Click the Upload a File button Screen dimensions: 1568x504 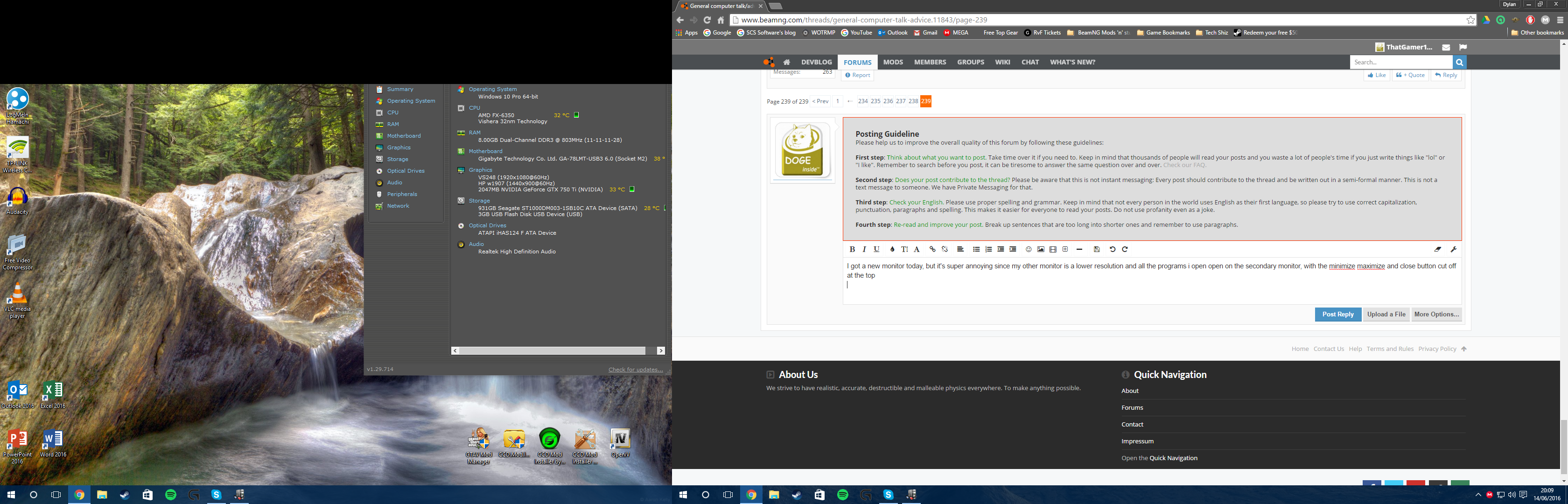click(x=1386, y=314)
